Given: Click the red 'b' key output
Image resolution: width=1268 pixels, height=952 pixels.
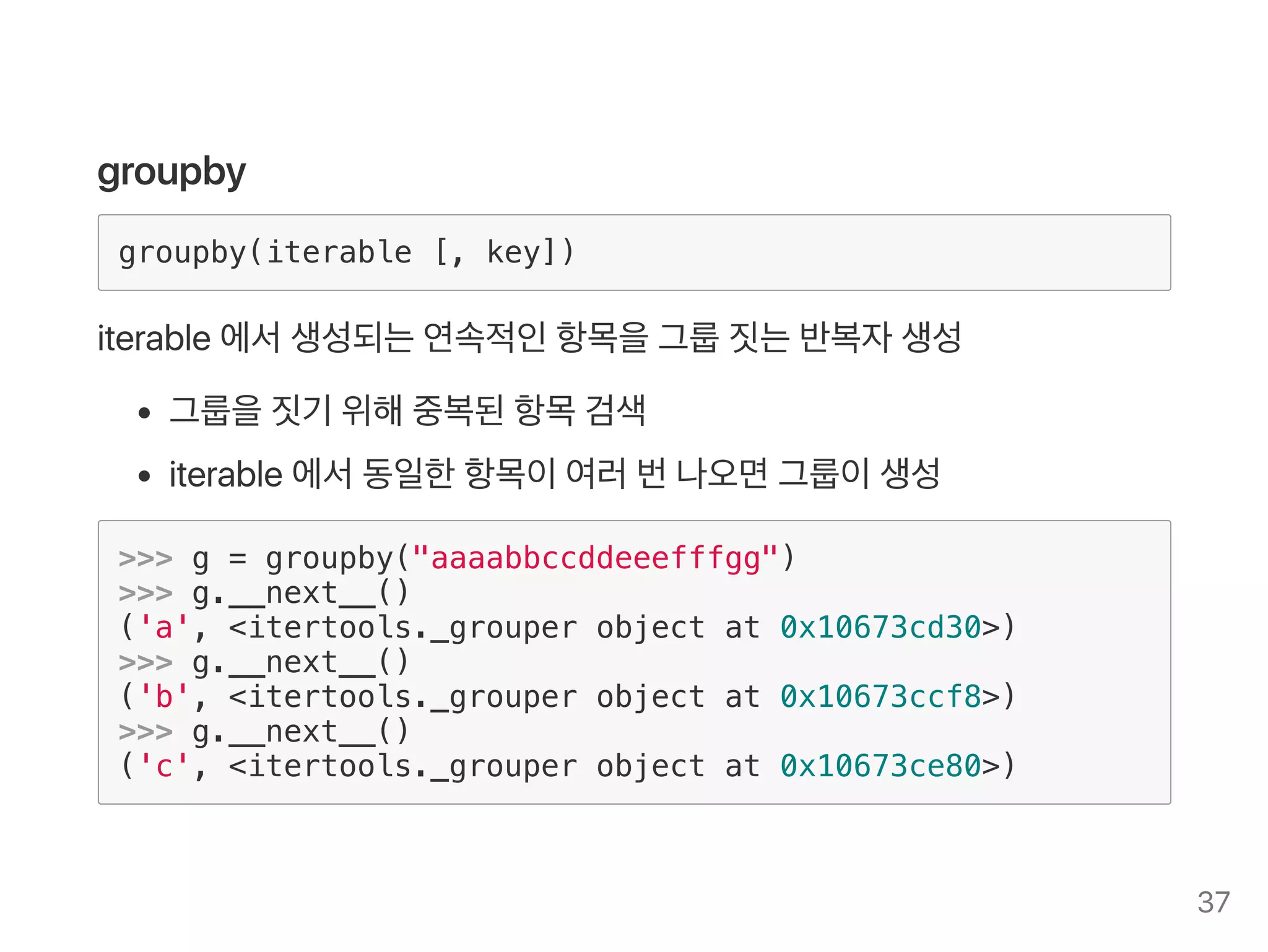Looking at the screenshot, I should coord(164,697).
